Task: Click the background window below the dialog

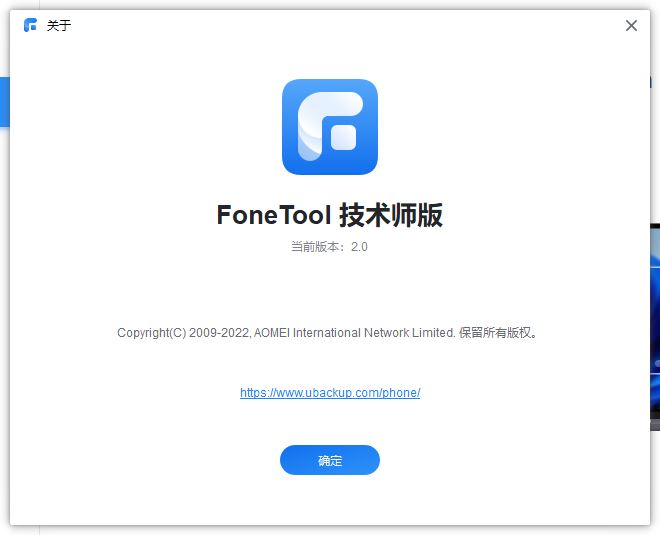Action: click(x=330, y=530)
